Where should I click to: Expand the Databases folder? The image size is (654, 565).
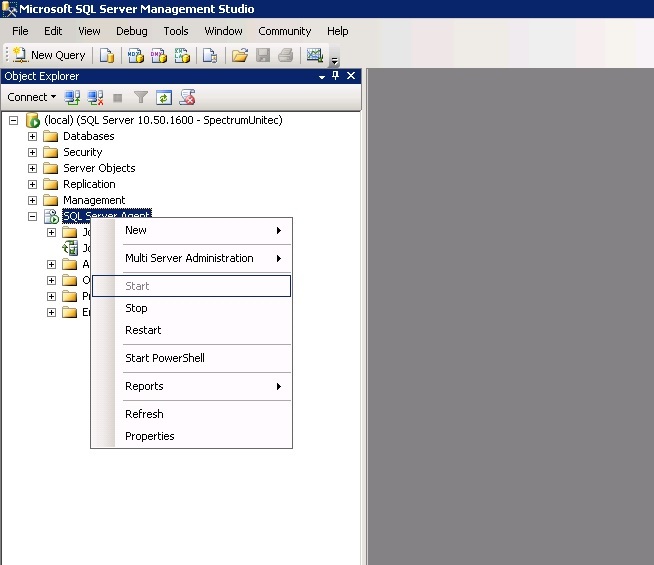tap(32, 136)
